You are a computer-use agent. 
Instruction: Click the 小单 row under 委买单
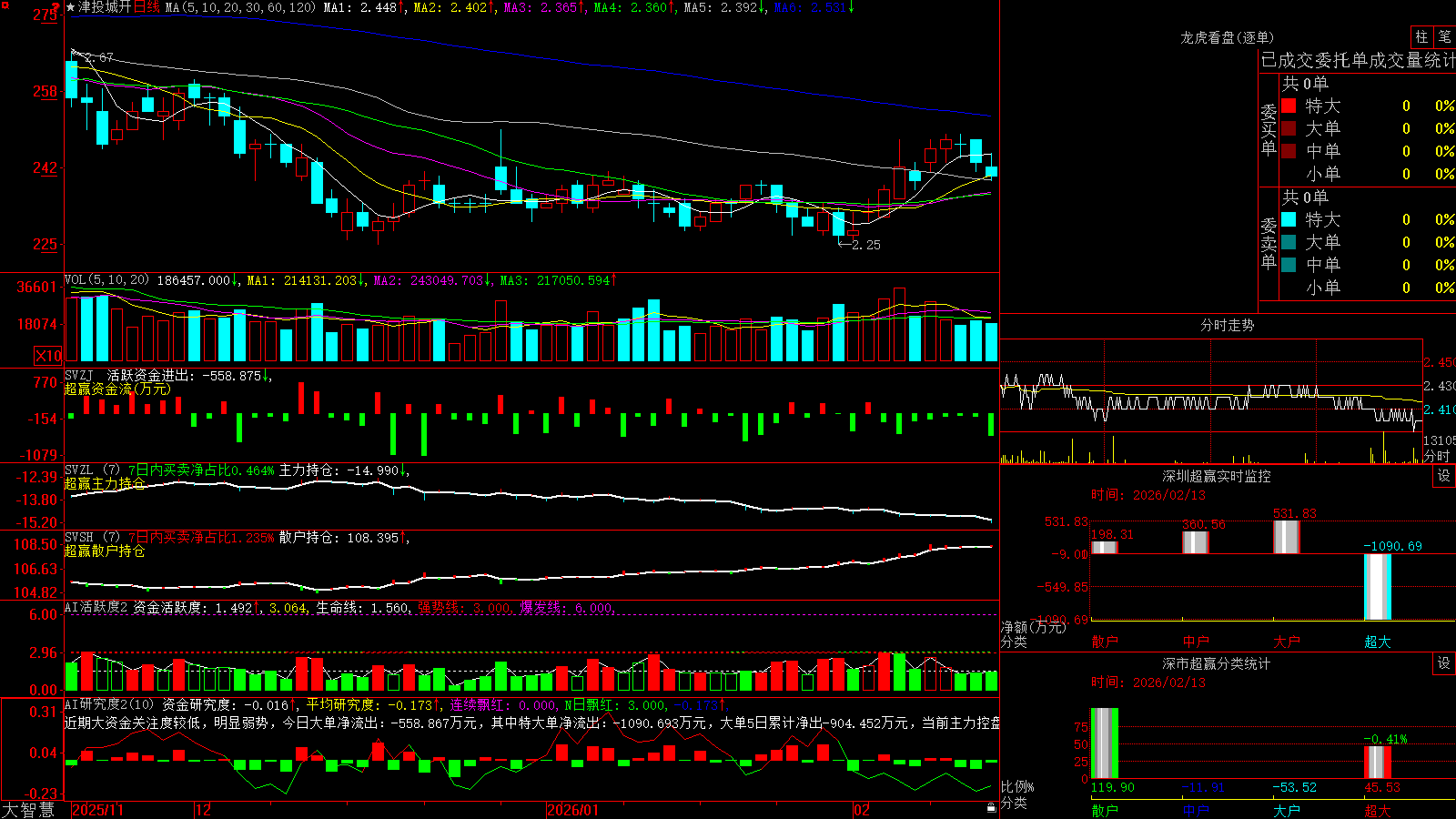pyautogui.click(x=1368, y=174)
